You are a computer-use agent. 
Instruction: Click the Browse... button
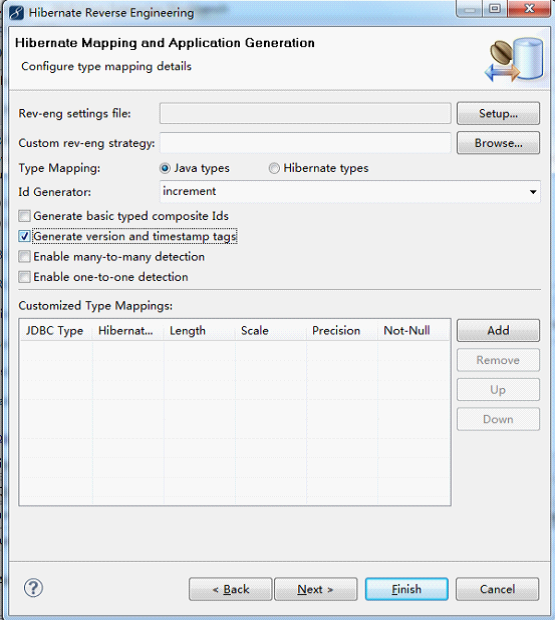tap(498, 143)
